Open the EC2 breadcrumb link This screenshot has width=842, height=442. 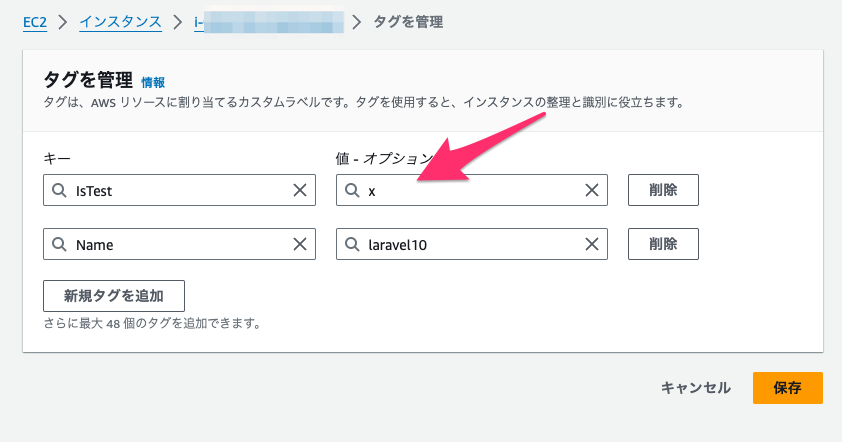tap(35, 22)
